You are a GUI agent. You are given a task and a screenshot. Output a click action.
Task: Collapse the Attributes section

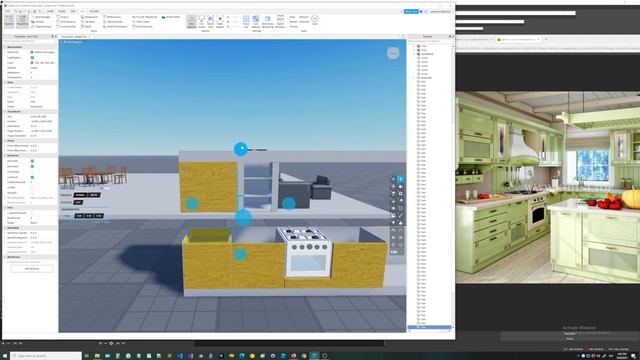(5, 257)
